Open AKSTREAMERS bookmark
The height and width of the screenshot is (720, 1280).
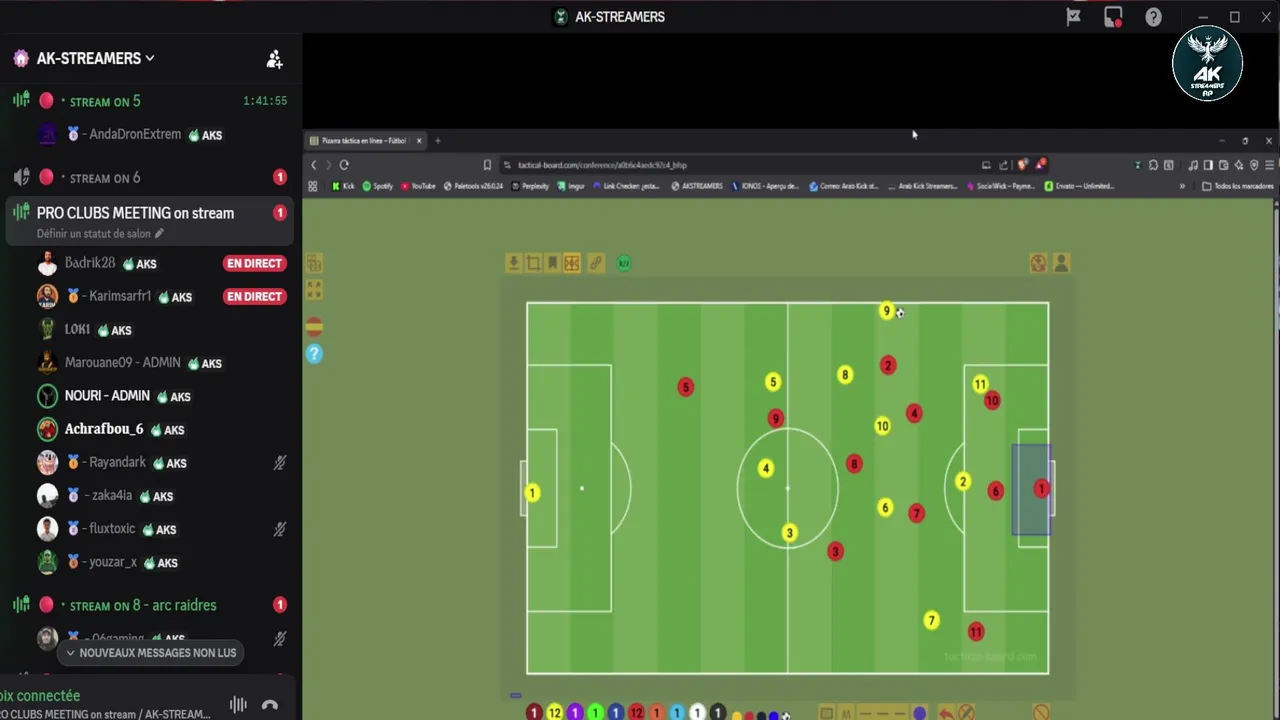(x=698, y=186)
